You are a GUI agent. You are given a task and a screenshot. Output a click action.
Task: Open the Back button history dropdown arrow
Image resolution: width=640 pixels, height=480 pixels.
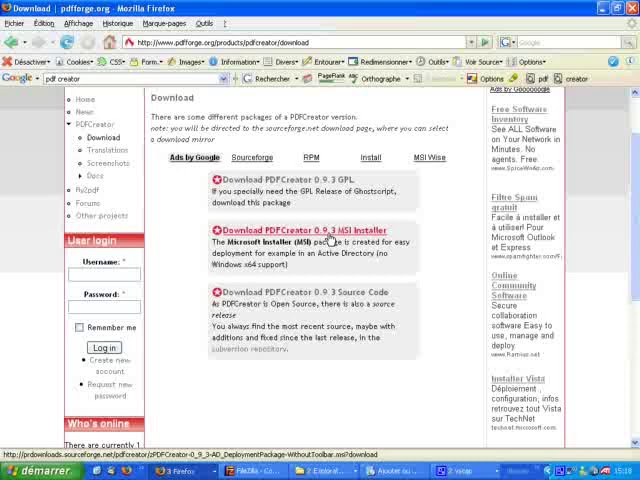pos(25,42)
